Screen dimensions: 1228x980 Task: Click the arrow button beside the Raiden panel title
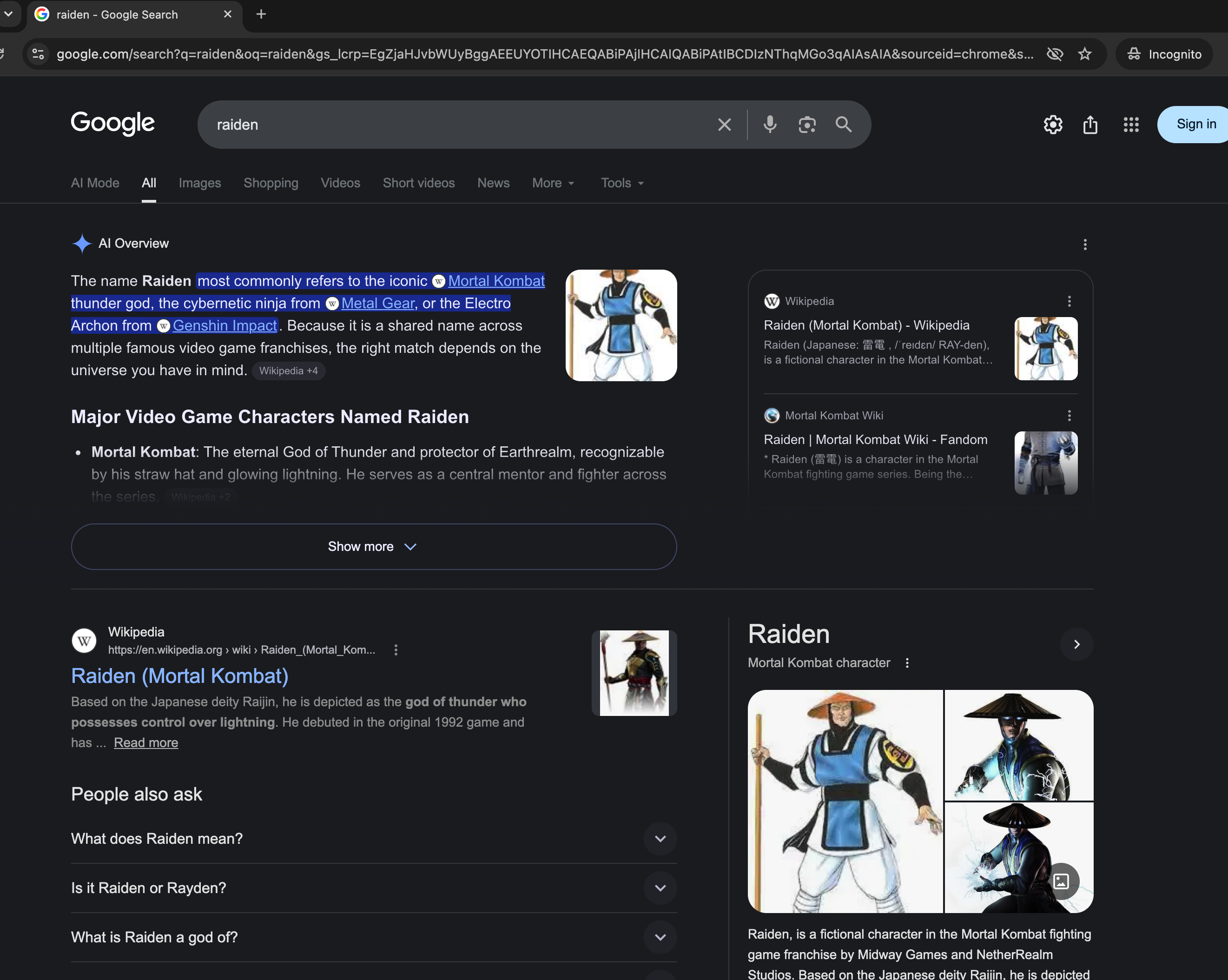[x=1076, y=644]
